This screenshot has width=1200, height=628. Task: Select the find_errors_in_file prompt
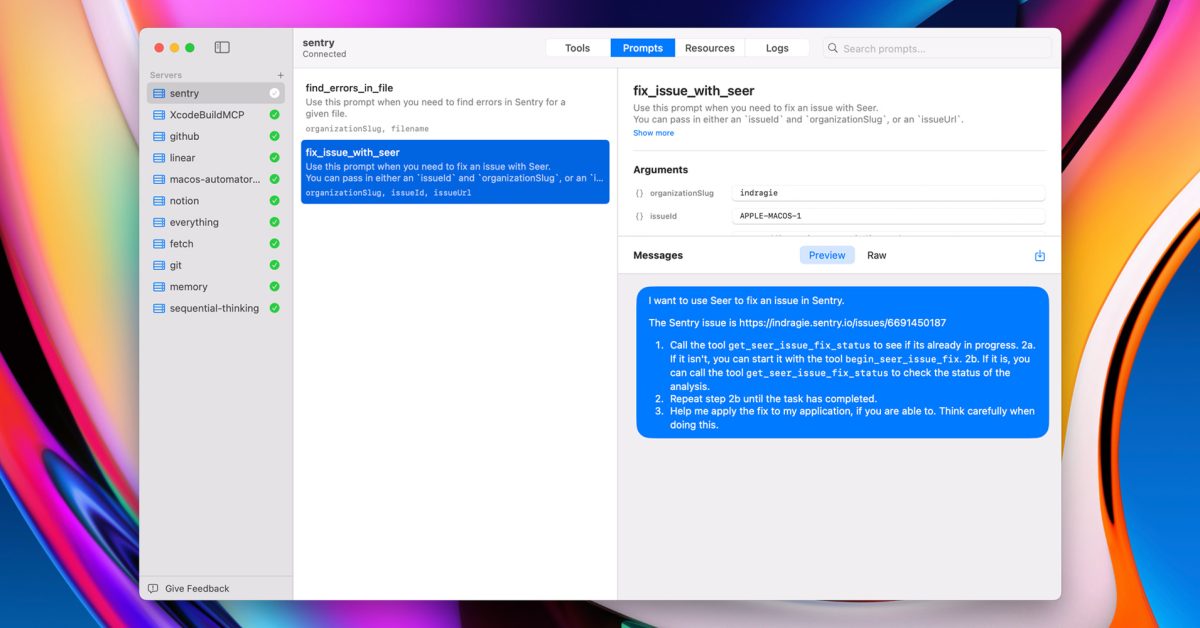pyautogui.click(x=455, y=108)
